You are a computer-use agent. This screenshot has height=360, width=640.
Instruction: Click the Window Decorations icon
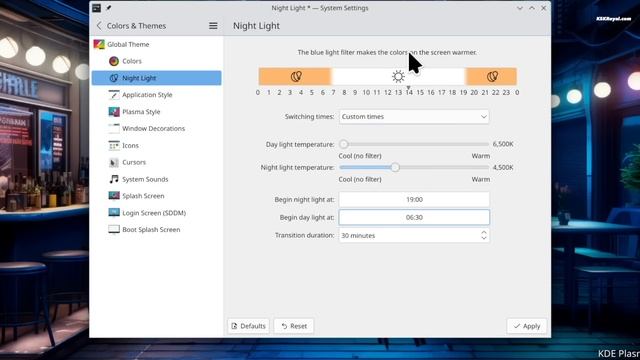[x=114, y=129]
